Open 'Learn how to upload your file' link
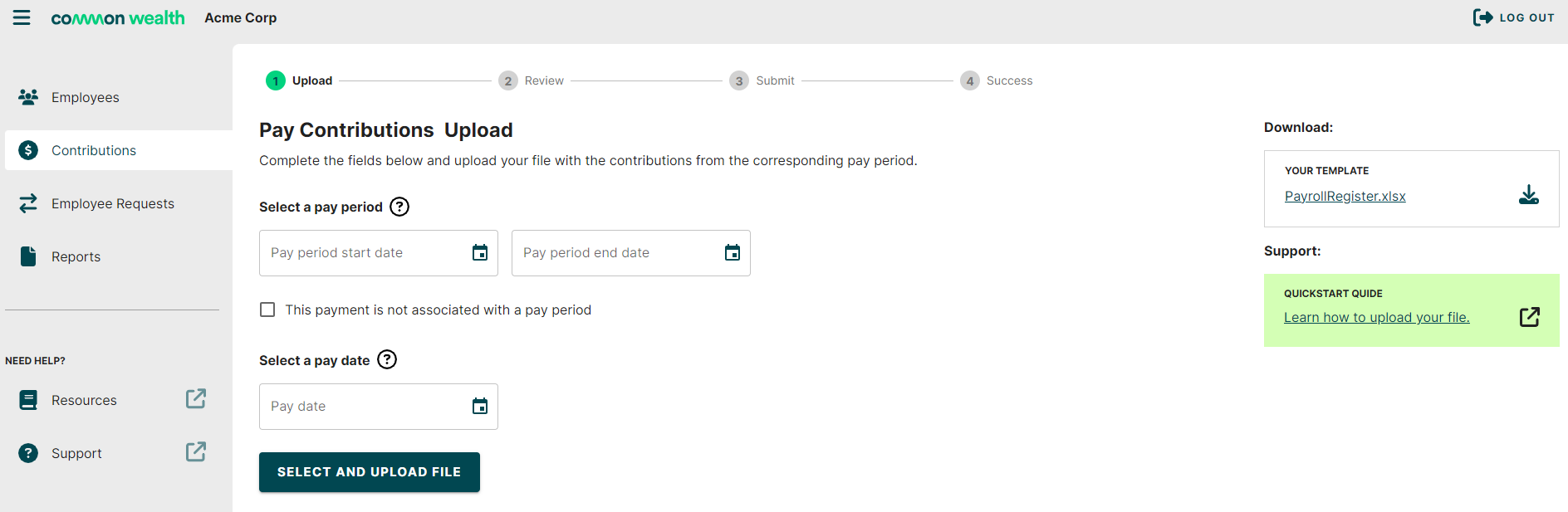The image size is (1568, 512). (x=1376, y=318)
